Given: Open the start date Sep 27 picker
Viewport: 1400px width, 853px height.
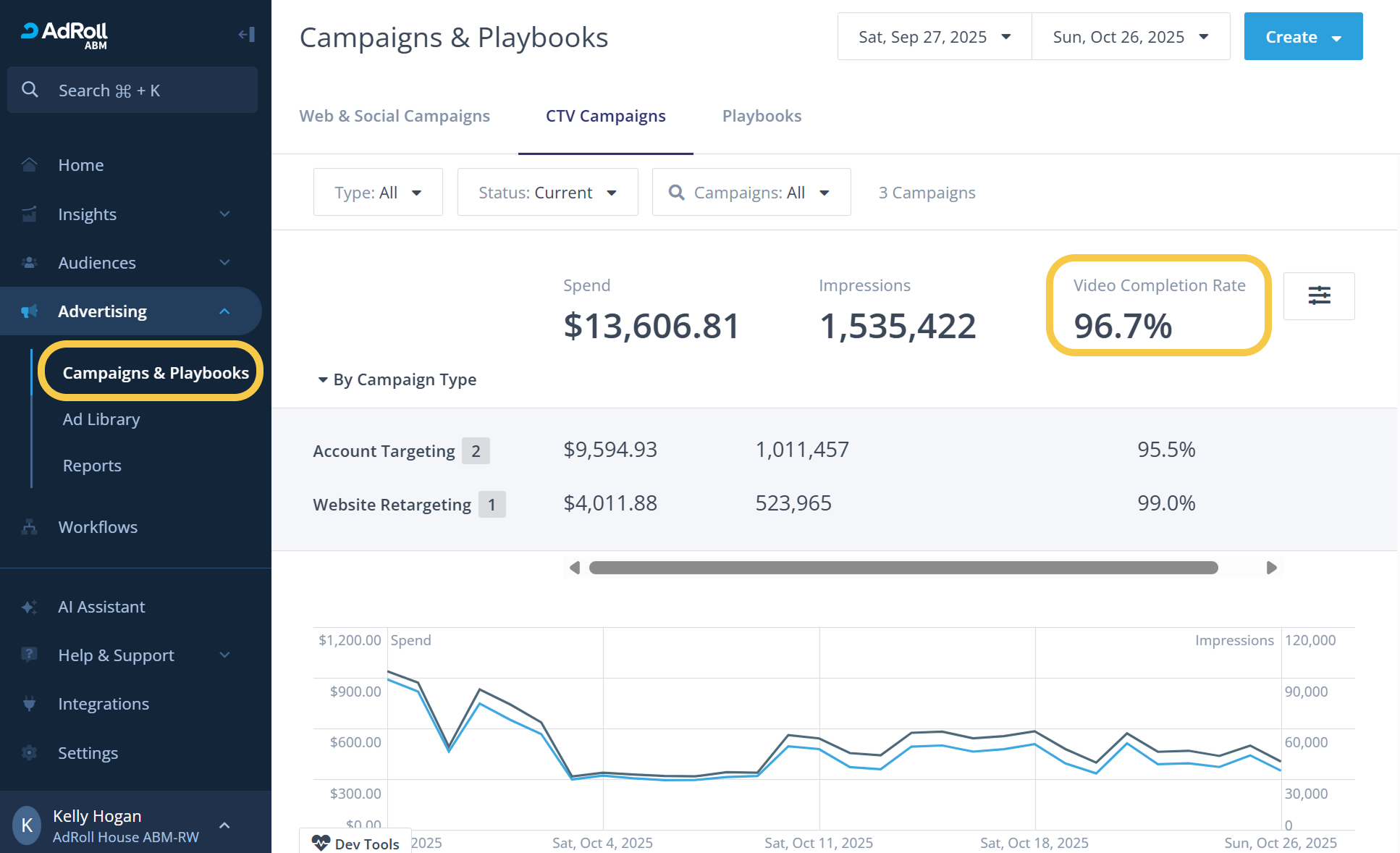Looking at the screenshot, I should (x=934, y=37).
